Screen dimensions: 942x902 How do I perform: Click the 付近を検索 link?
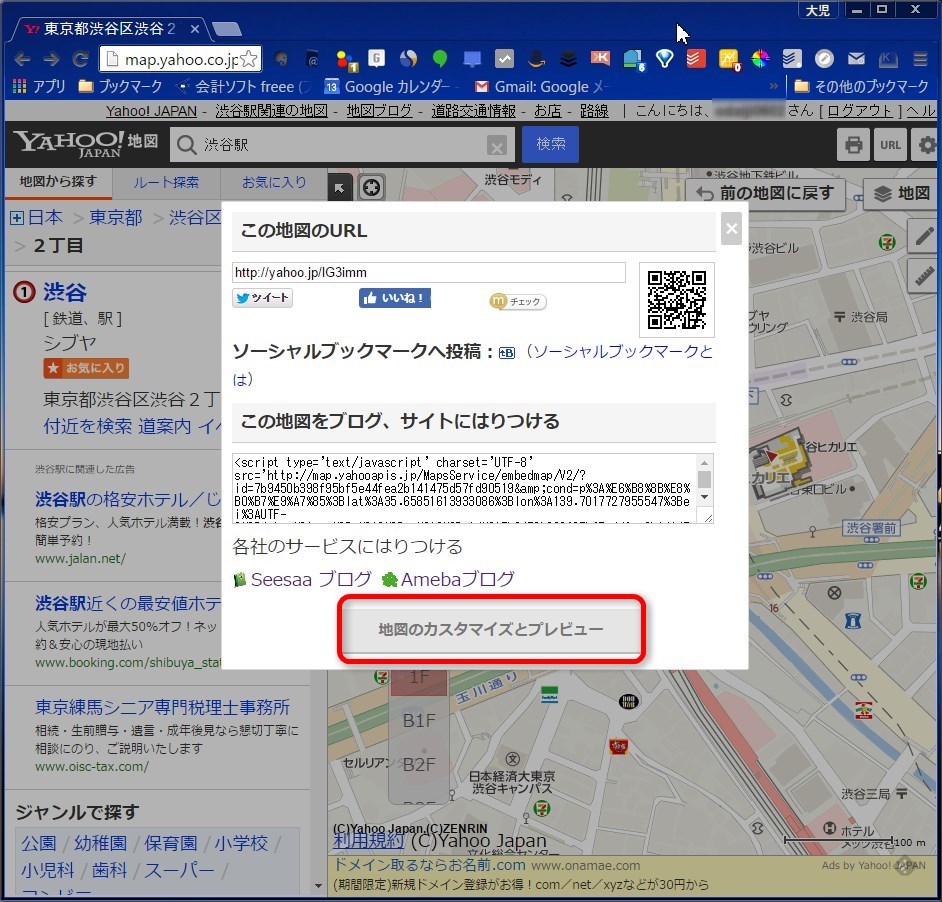click(x=88, y=426)
